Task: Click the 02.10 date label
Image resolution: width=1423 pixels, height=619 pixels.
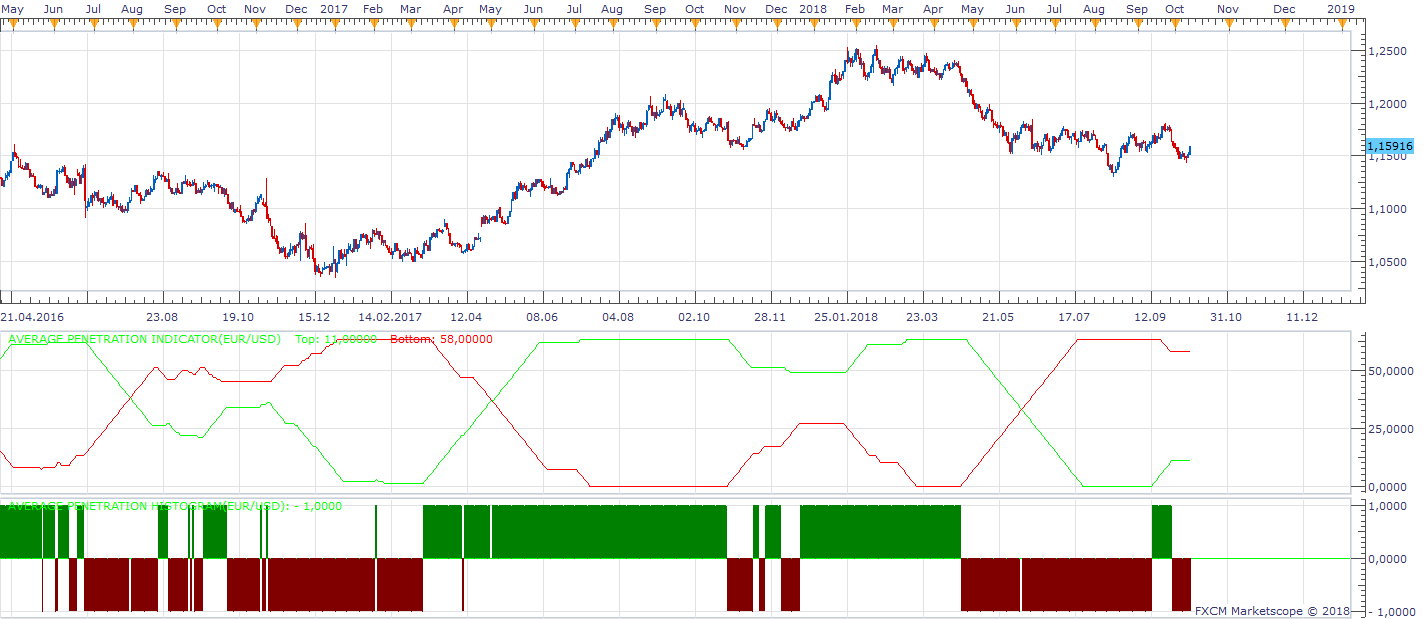Action: click(x=694, y=317)
